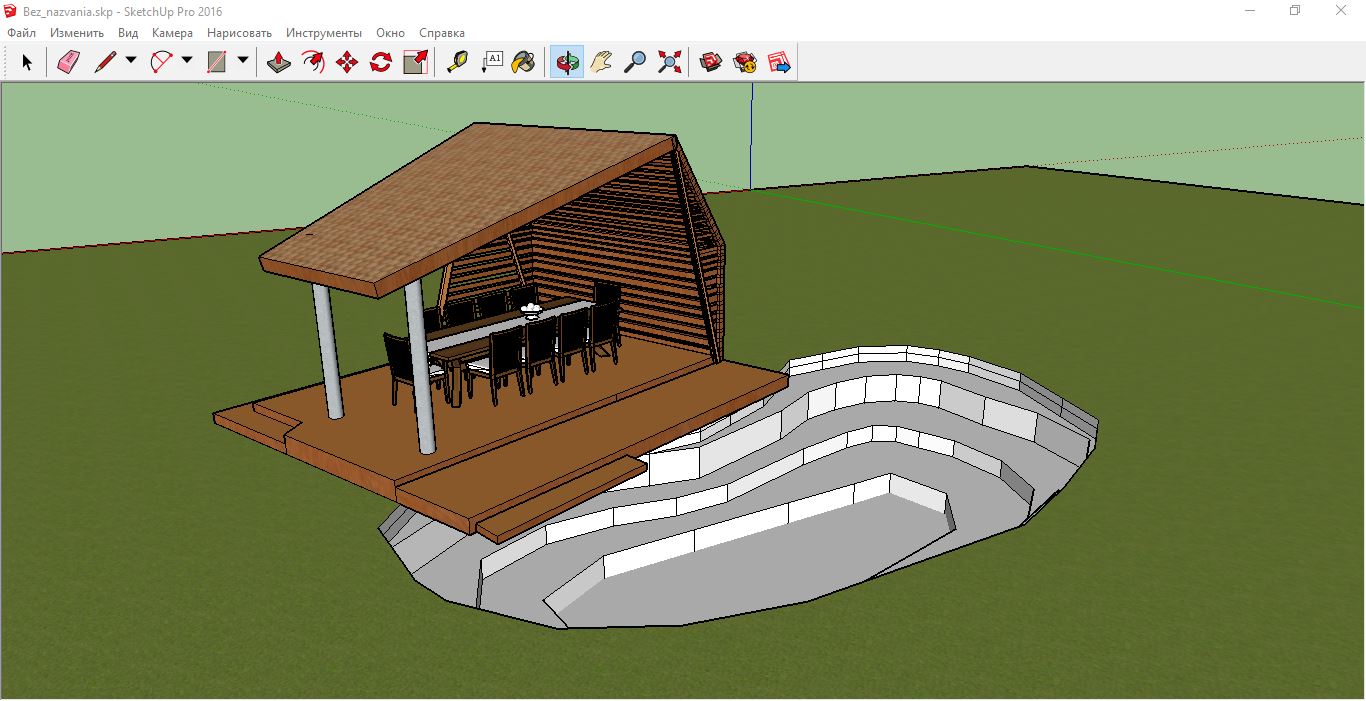The width and height of the screenshot is (1366, 701).
Task: Select the Tape Measure tool
Action: tap(457, 63)
